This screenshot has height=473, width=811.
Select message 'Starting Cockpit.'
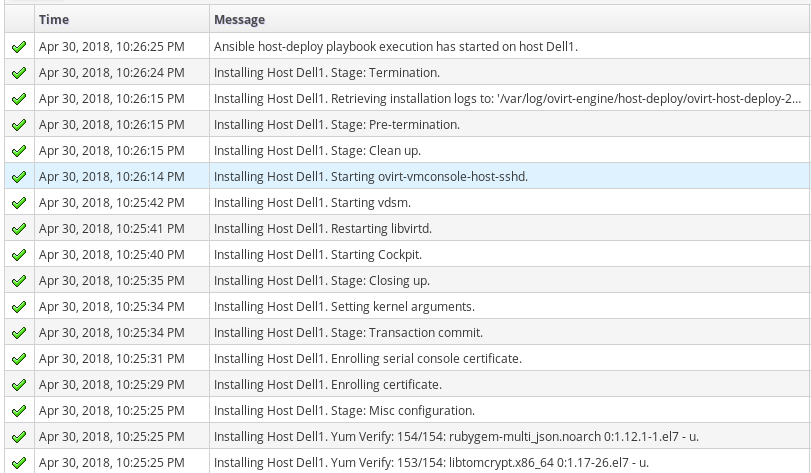click(x=318, y=255)
